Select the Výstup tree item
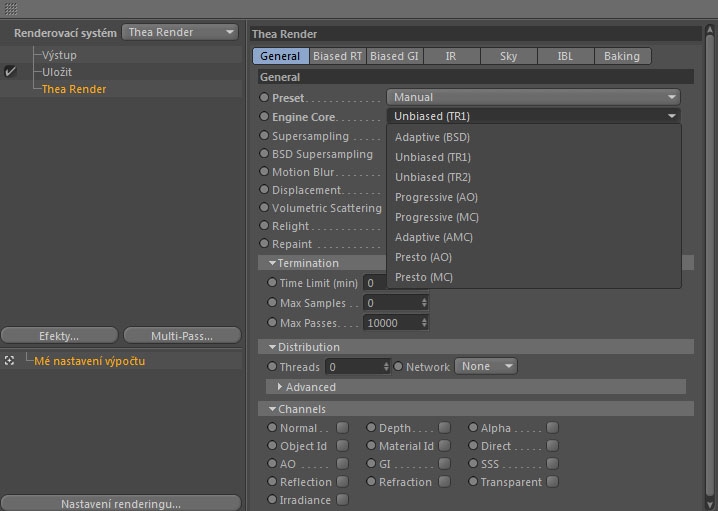 click(x=59, y=55)
